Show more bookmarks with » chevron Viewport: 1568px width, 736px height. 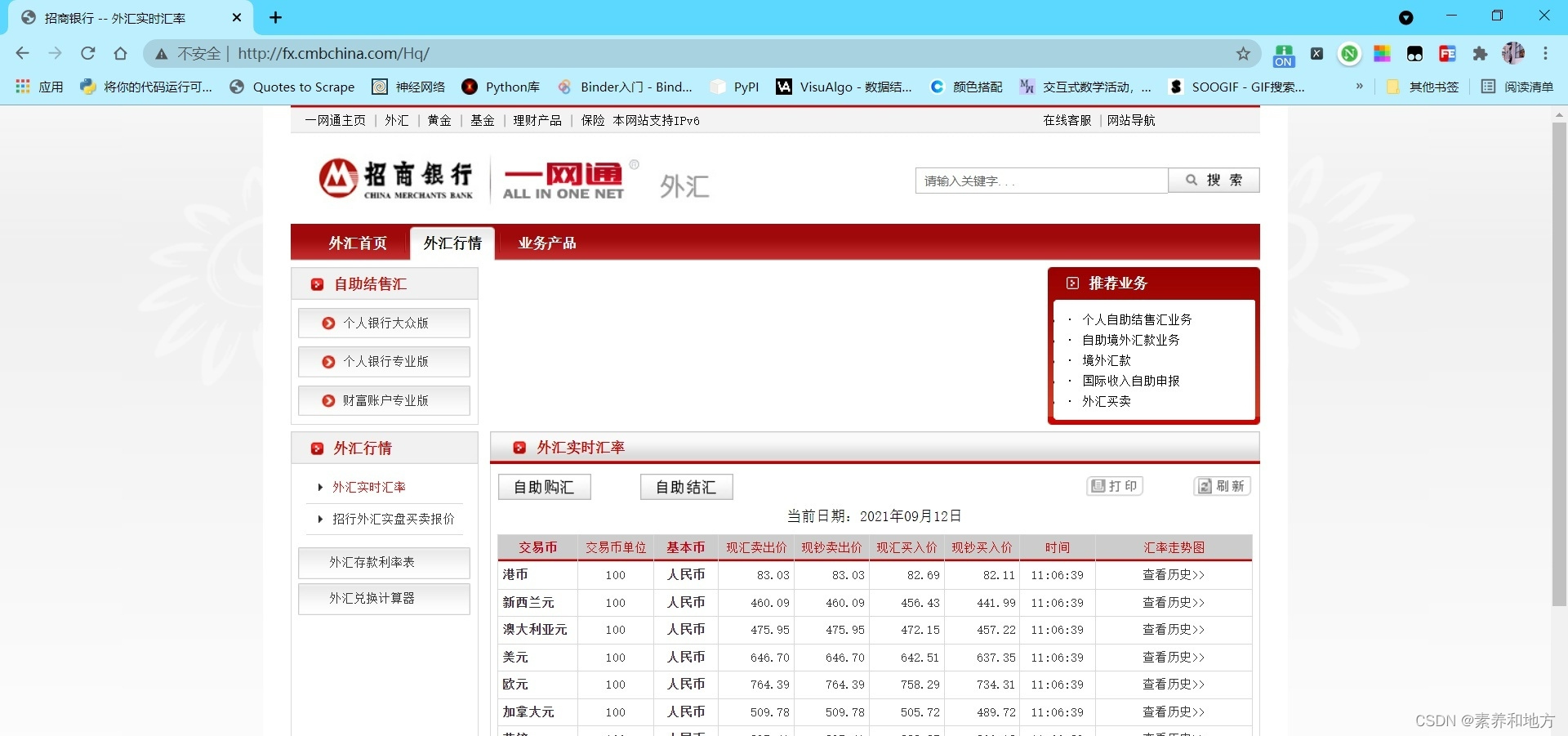click(x=1359, y=87)
